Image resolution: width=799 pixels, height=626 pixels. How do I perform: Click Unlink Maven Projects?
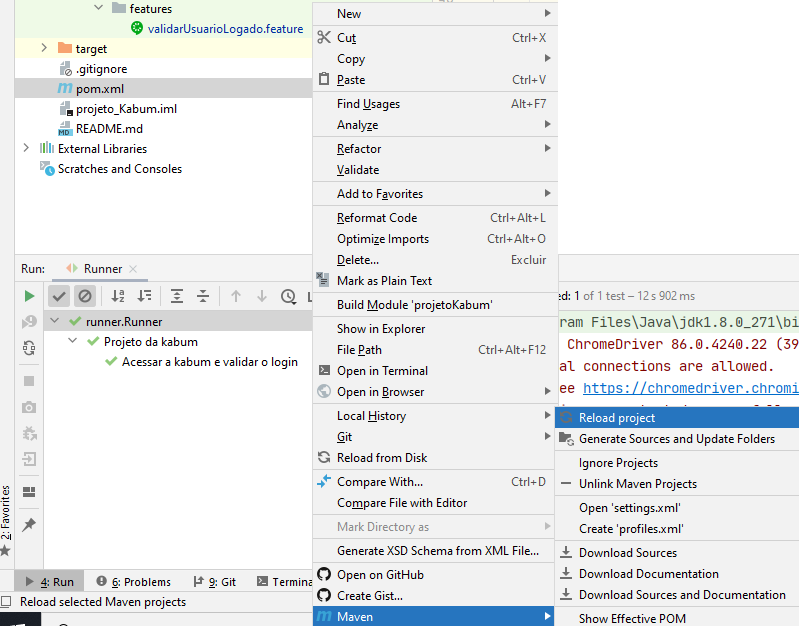tap(677, 484)
